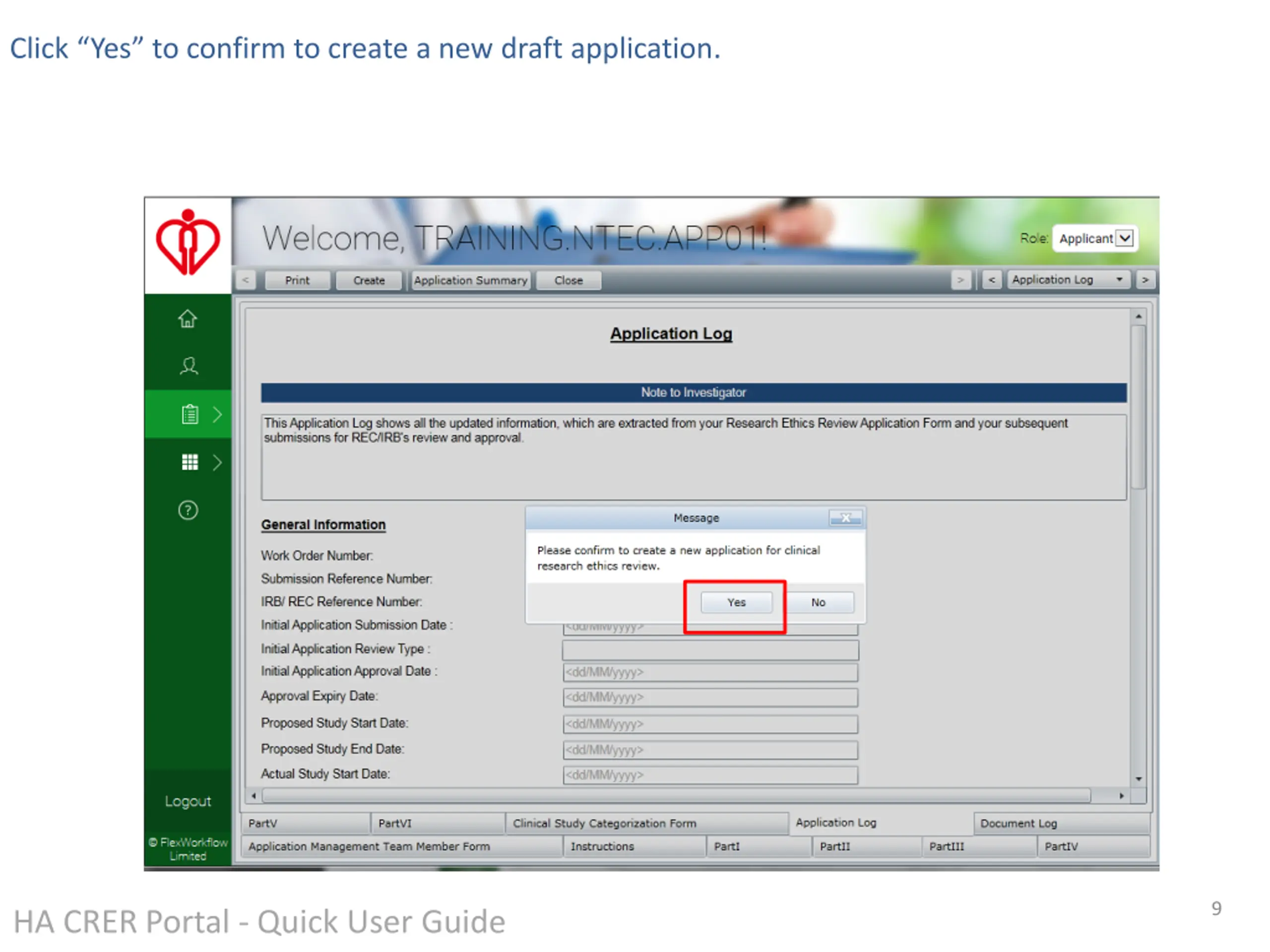Screen dimensions: 1270x952
Task: Click the Home icon in sidebar
Action: click(x=187, y=318)
